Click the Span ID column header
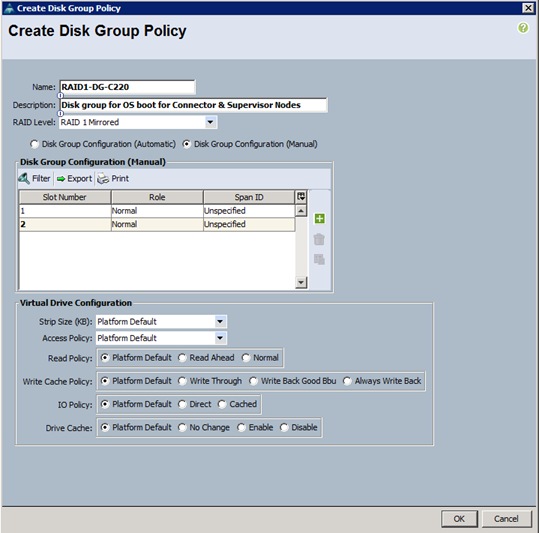Viewport: 539px width, 533px height. [249, 197]
